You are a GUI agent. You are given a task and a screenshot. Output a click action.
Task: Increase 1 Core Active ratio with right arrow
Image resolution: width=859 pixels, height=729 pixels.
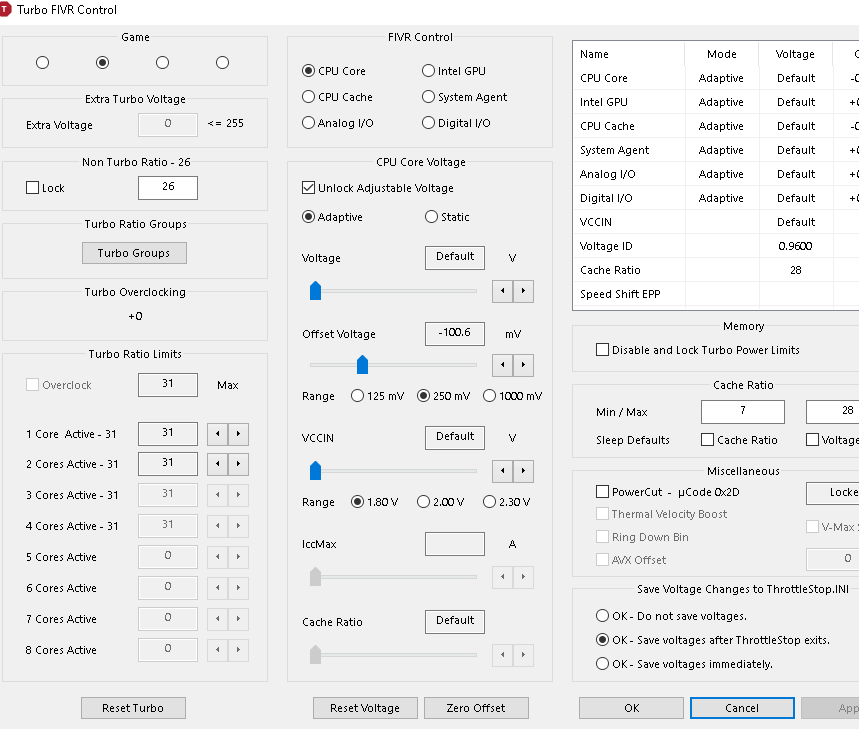coord(238,434)
